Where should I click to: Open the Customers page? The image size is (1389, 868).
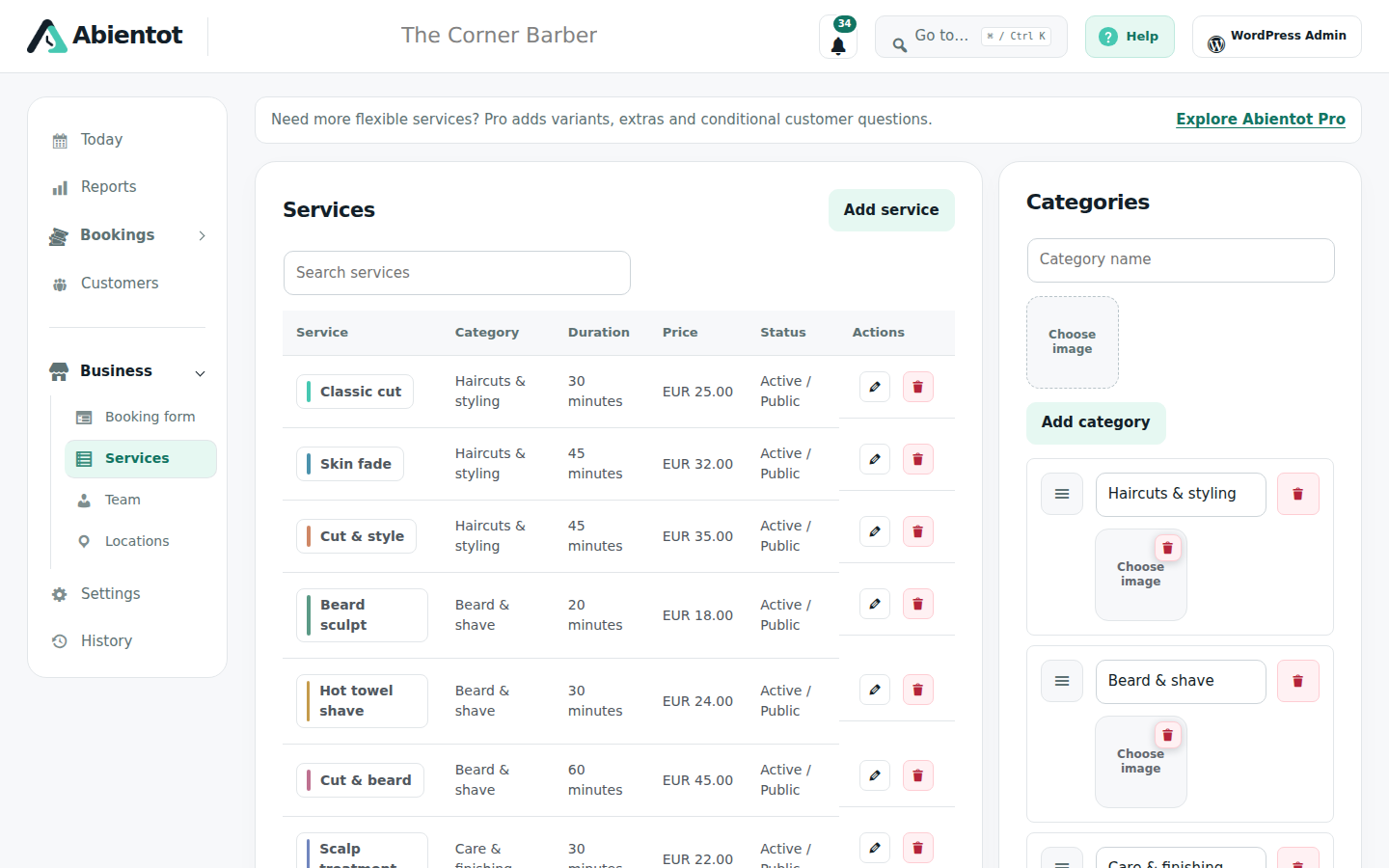coord(128,284)
